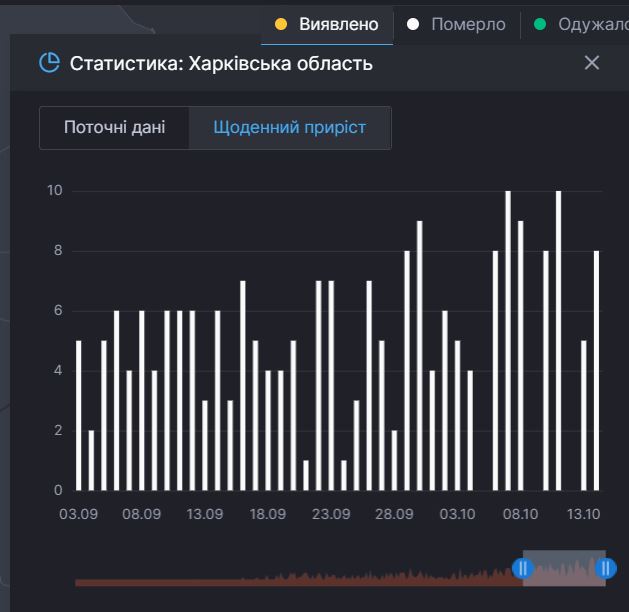
Task: Click the 28.09 date label
Action: (394, 514)
